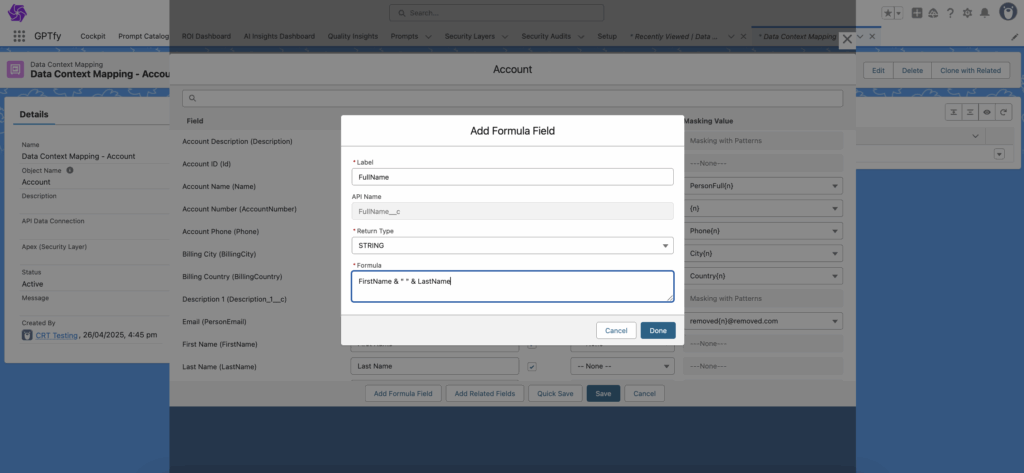Open the ROI Dashboard tab

tap(206, 37)
